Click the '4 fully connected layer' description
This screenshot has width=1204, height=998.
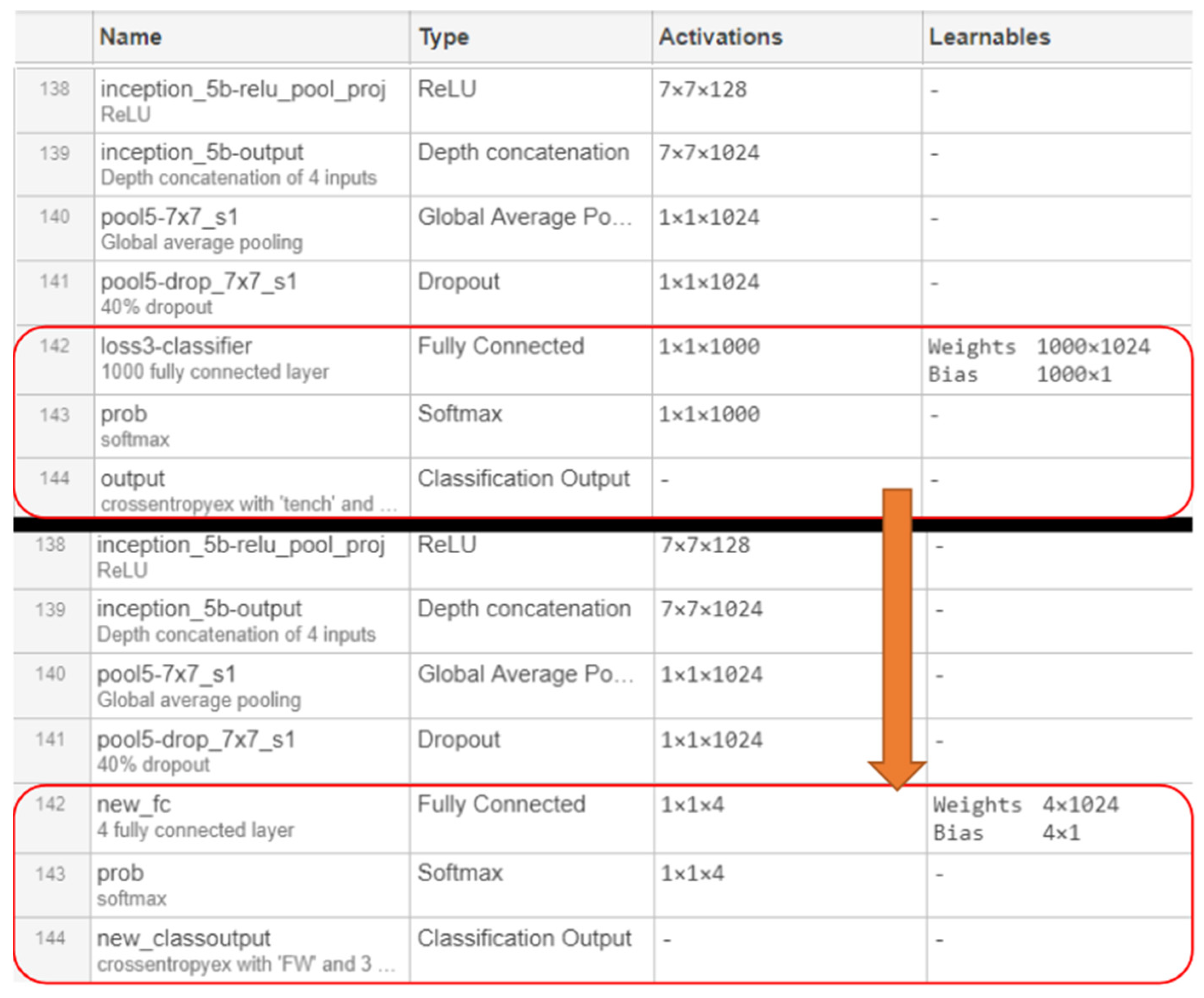click(x=195, y=830)
